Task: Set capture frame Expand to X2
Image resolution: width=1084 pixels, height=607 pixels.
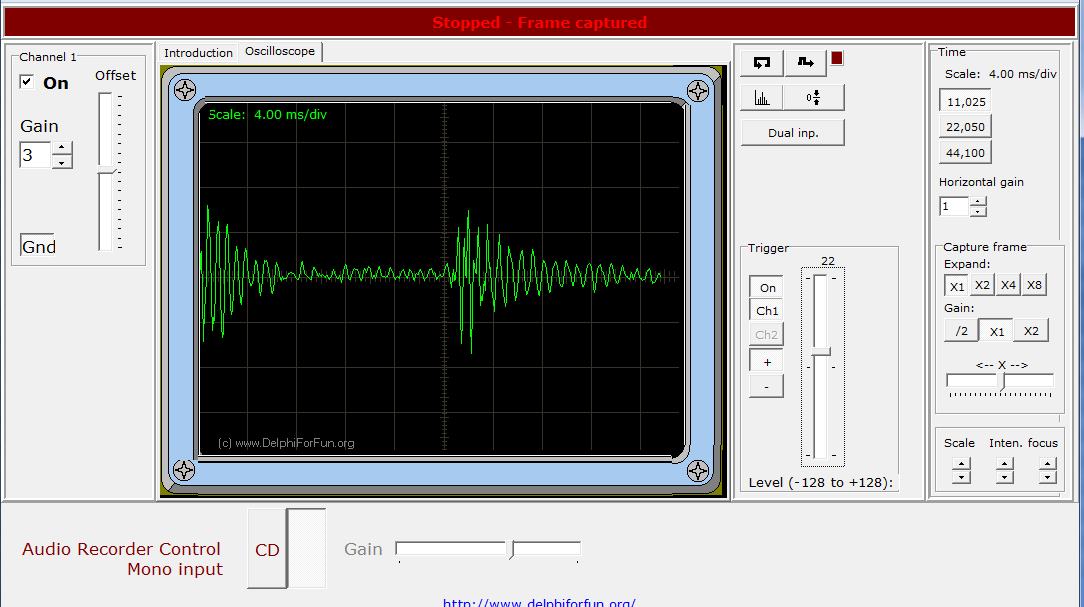Action: point(982,285)
